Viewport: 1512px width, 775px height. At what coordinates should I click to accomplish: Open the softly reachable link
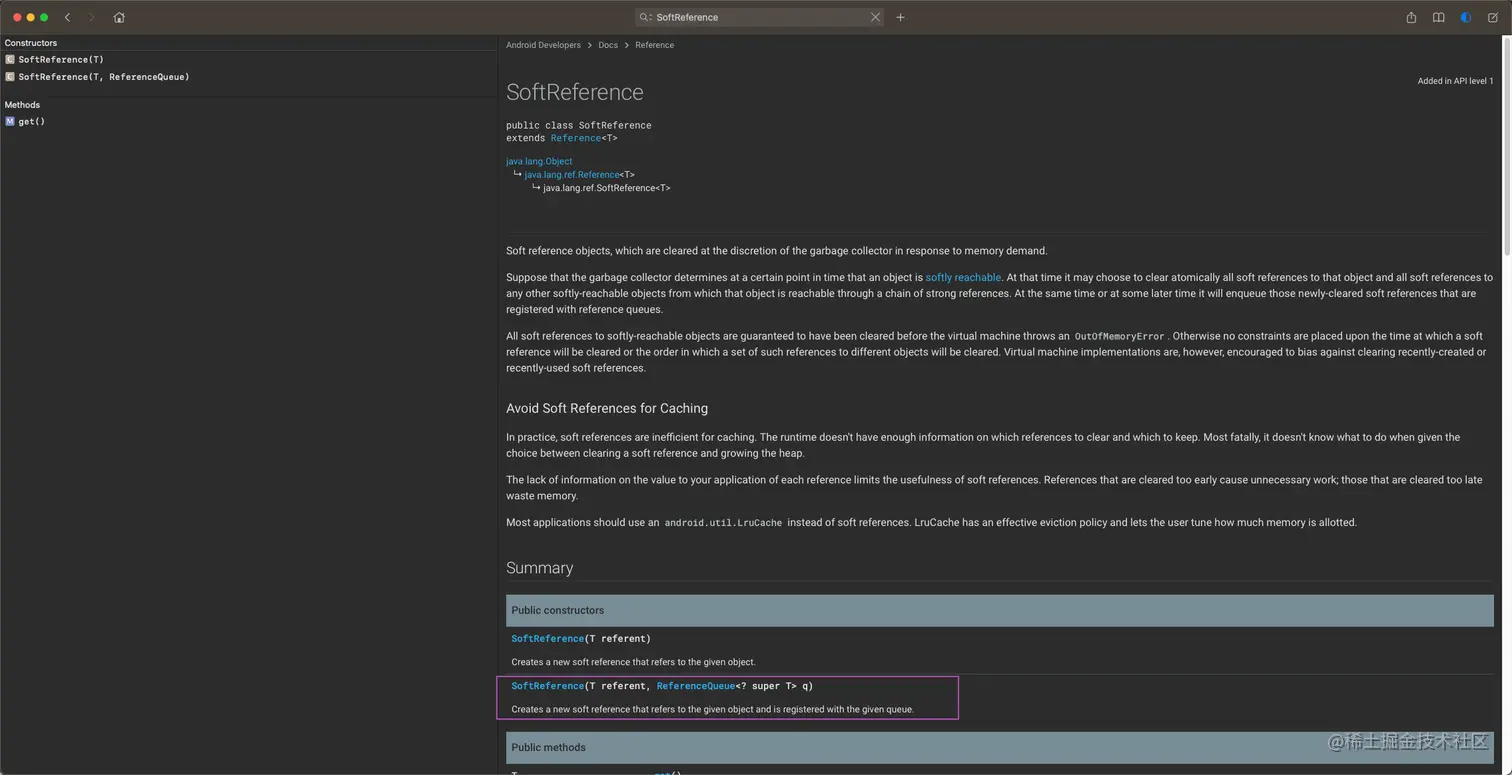[963, 278]
